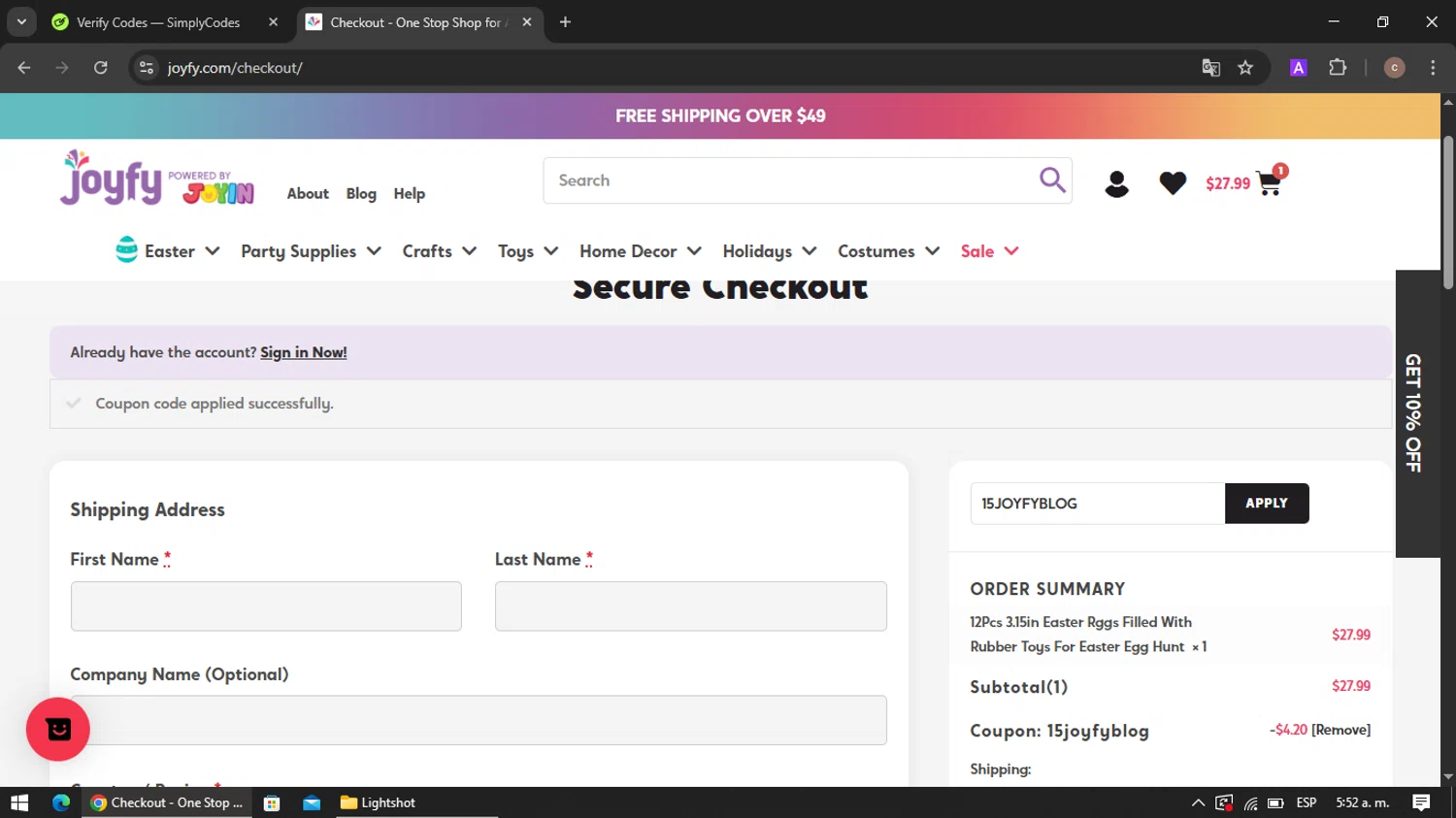Open the user account icon

click(x=1116, y=183)
